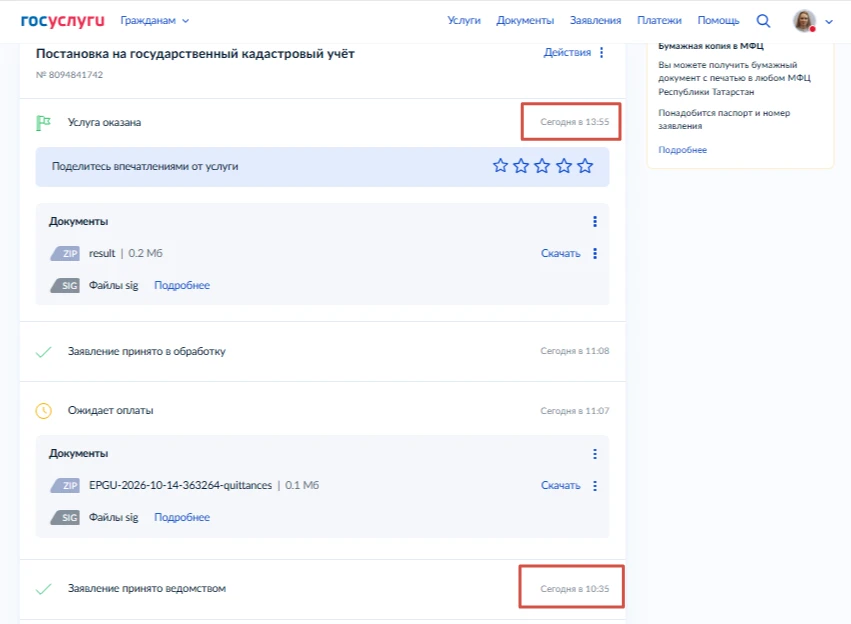Click the SIG icon under the result file
Viewport: 851px width, 624px height.
(65, 285)
